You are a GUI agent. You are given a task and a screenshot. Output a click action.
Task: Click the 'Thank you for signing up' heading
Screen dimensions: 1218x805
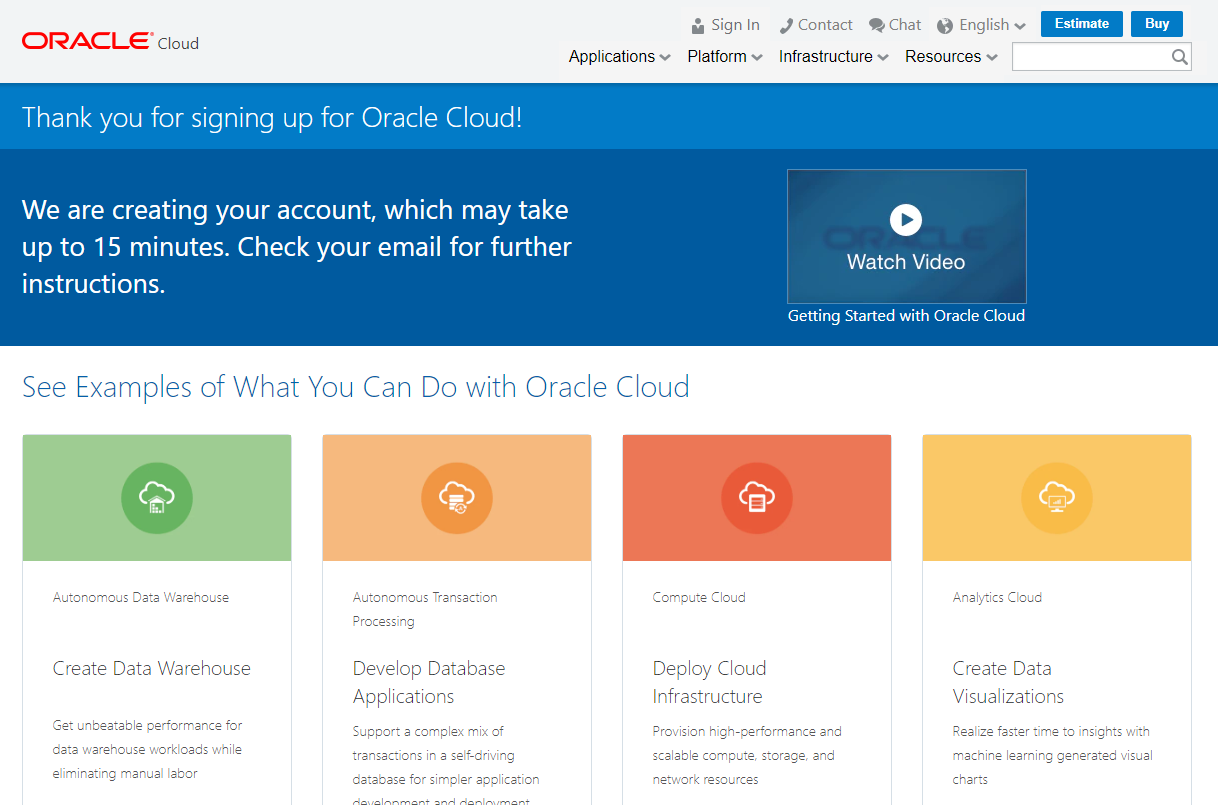272,118
